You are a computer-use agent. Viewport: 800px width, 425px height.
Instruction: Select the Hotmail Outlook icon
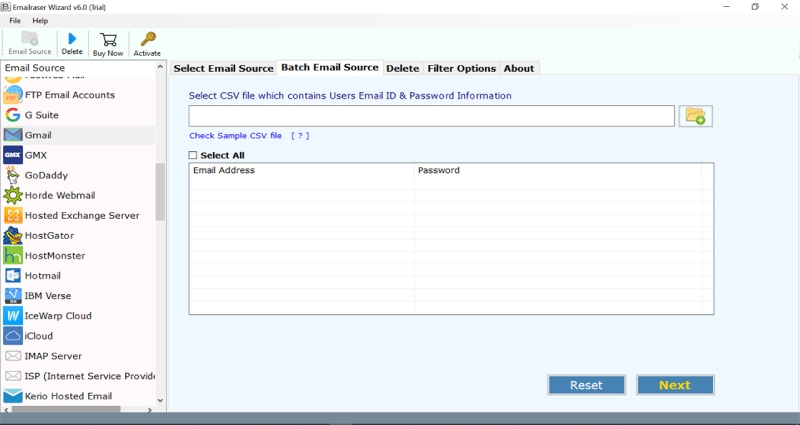pyautogui.click(x=13, y=276)
